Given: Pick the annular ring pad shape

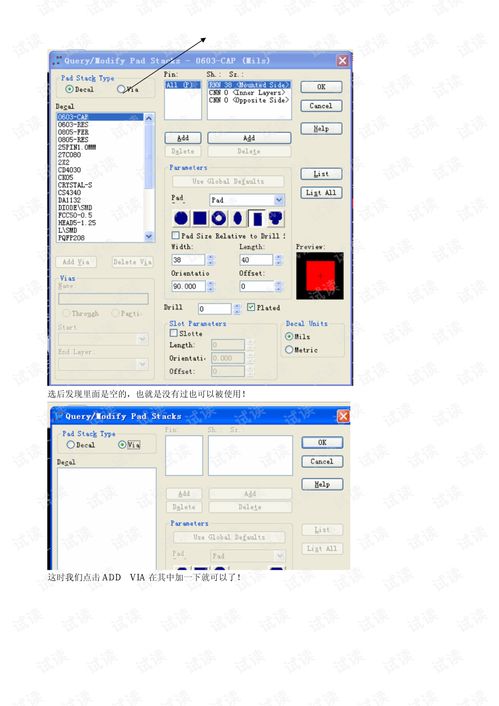Looking at the screenshot, I should coord(219,218).
